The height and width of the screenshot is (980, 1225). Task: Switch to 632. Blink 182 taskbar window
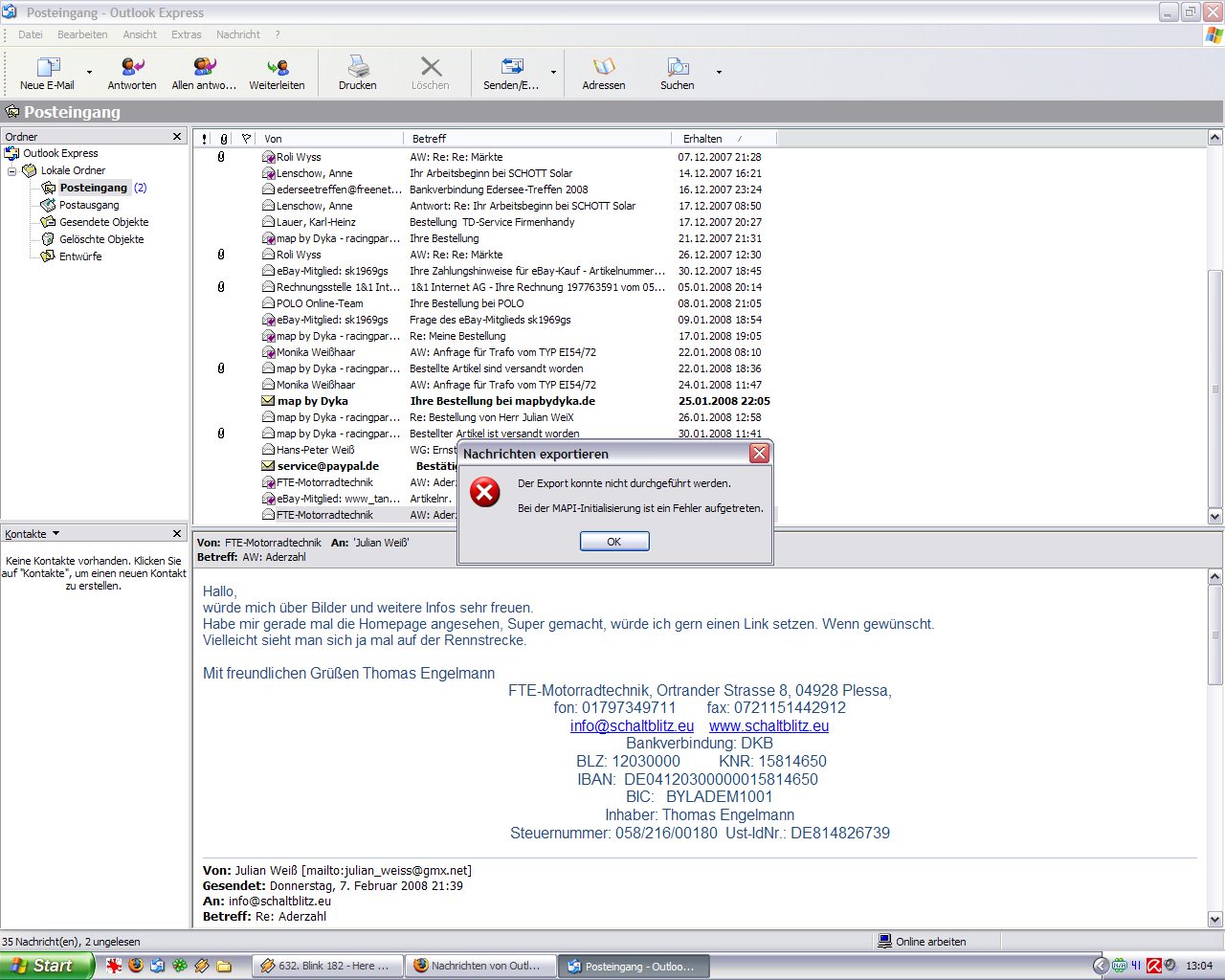326,966
